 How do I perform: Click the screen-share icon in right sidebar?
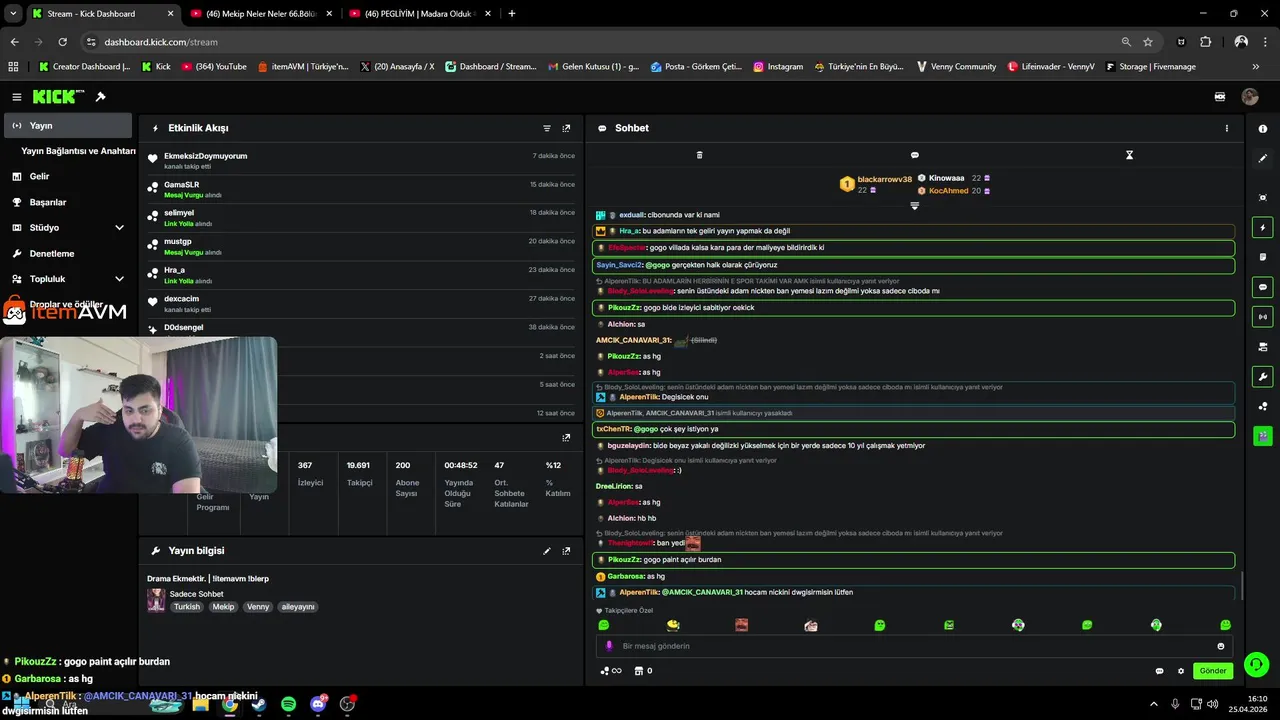tap(1263, 347)
